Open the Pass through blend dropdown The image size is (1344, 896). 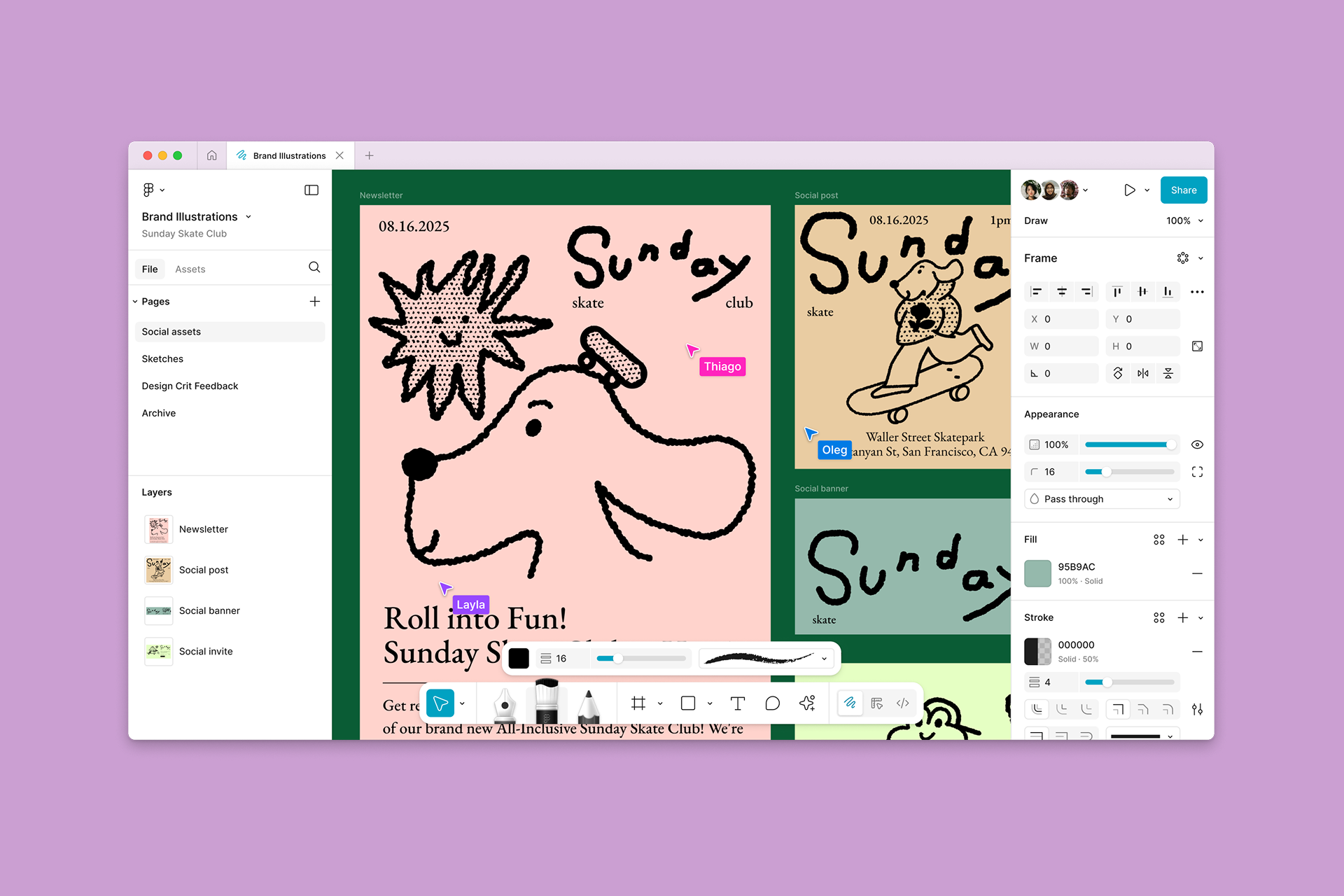(1102, 499)
